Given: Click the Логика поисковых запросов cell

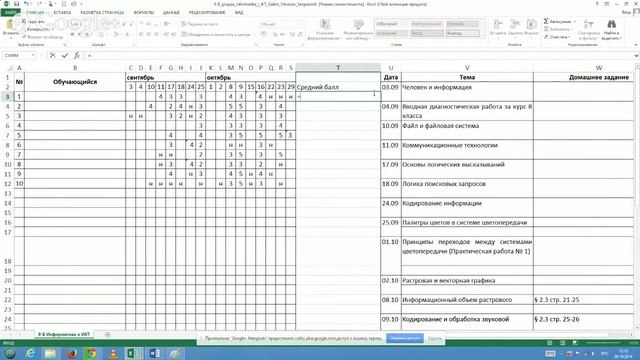Looking at the screenshot, I should click(x=467, y=188).
